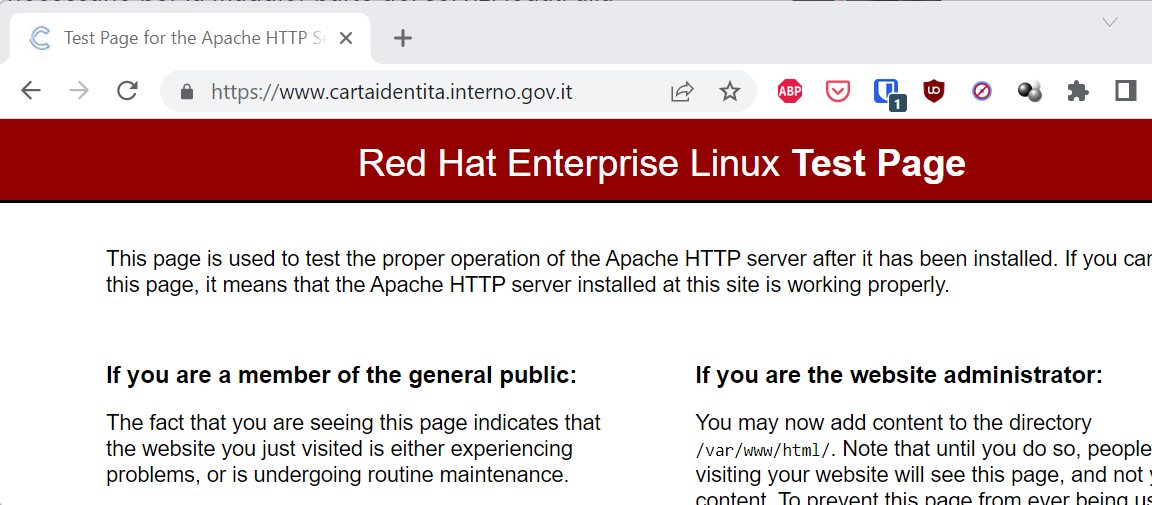
Task: Close the Test Page for the Apache tab
Action: 346,38
